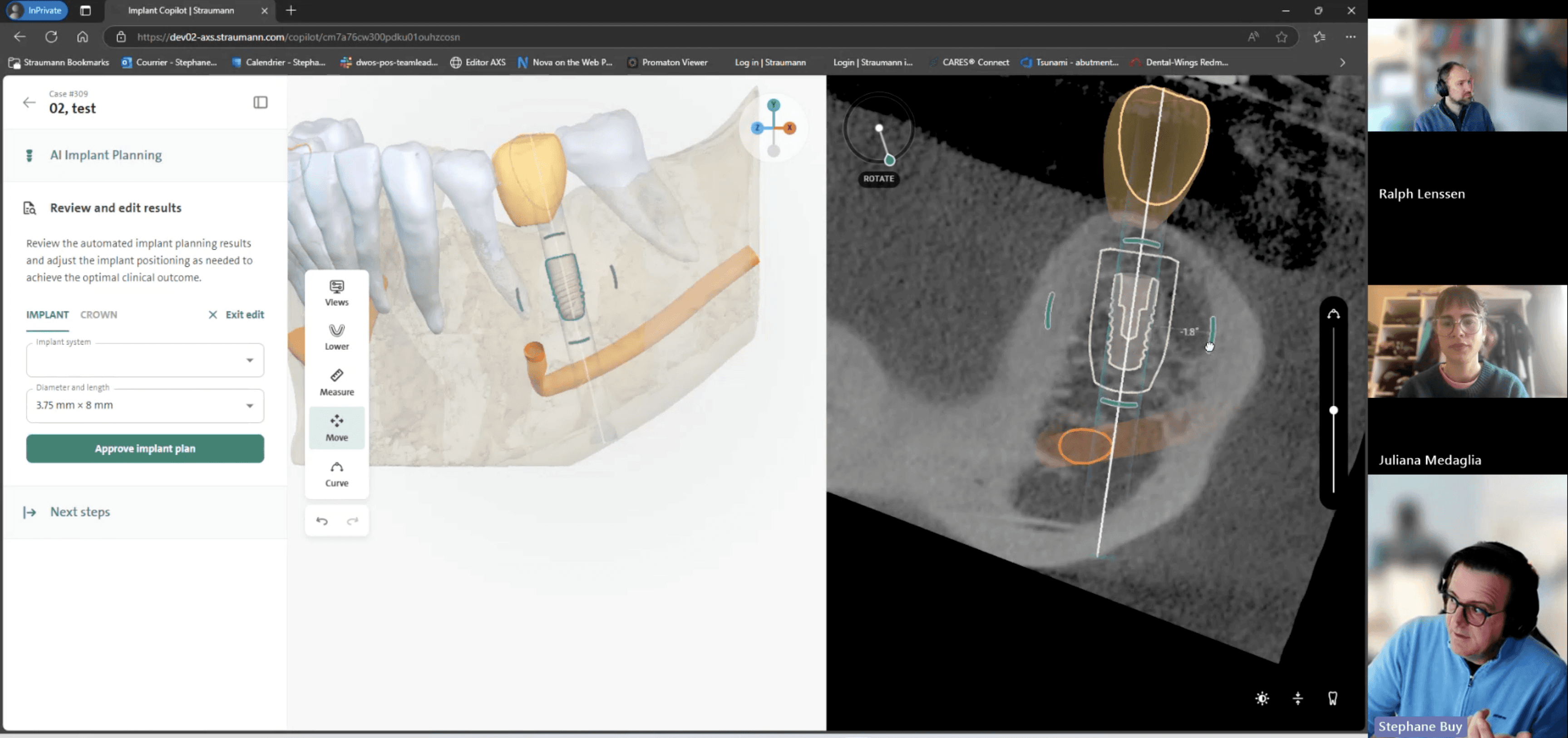
Task: Select the Move tool
Action: click(336, 428)
